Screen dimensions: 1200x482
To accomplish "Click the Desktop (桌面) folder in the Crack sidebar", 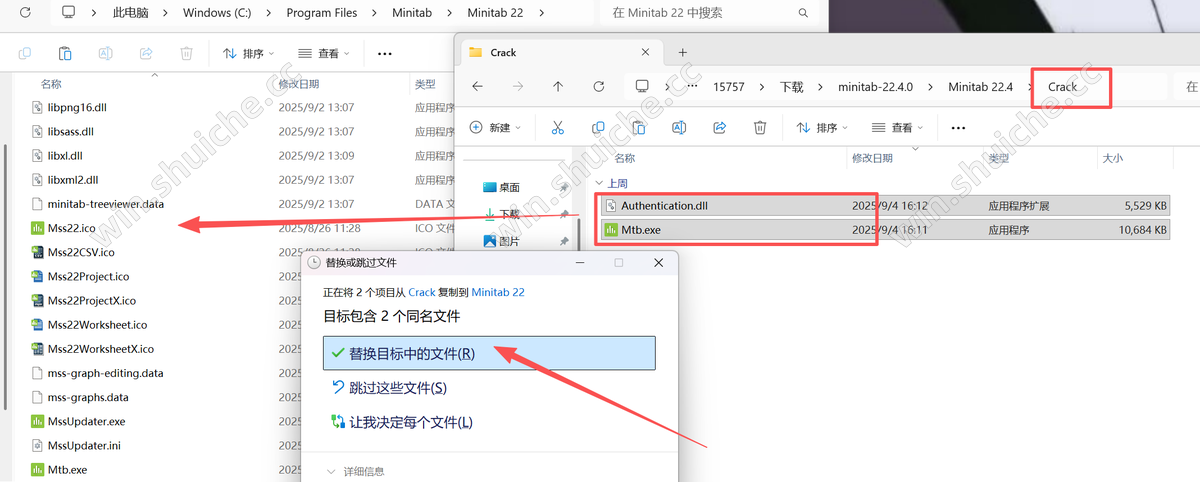I will click(x=502, y=187).
